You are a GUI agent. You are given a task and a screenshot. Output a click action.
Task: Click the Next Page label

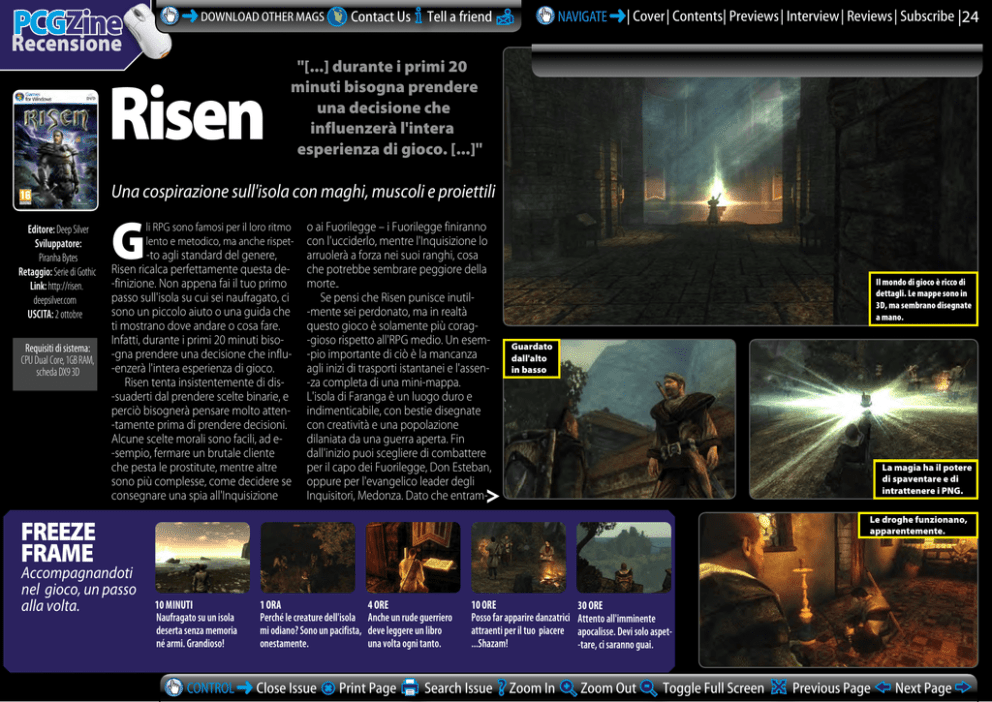tap(923, 688)
